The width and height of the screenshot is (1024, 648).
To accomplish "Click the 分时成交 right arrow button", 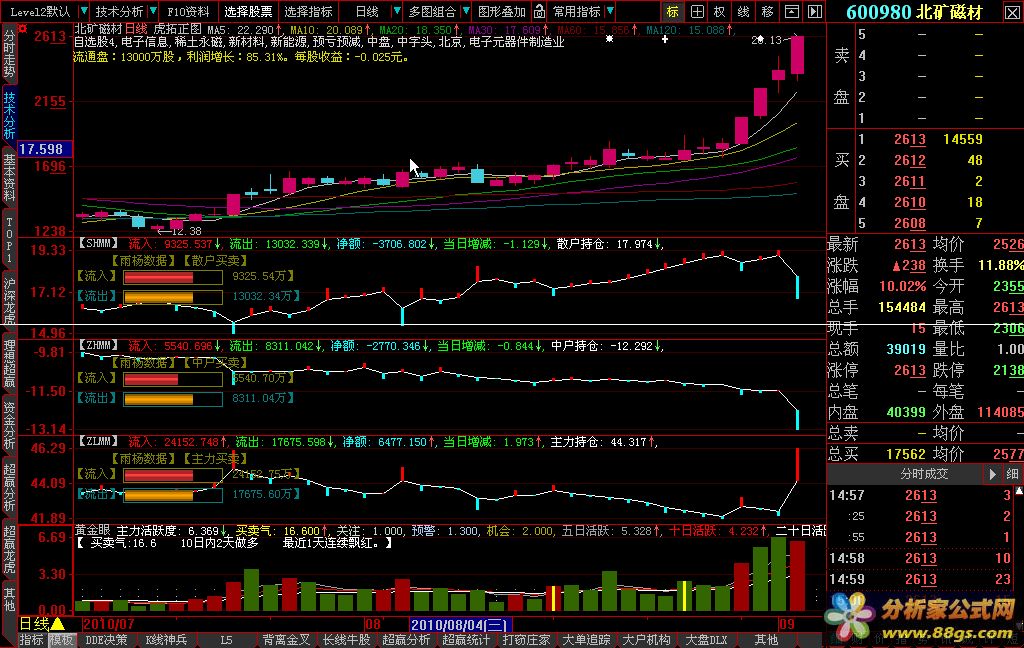I will tap(992, 474).
